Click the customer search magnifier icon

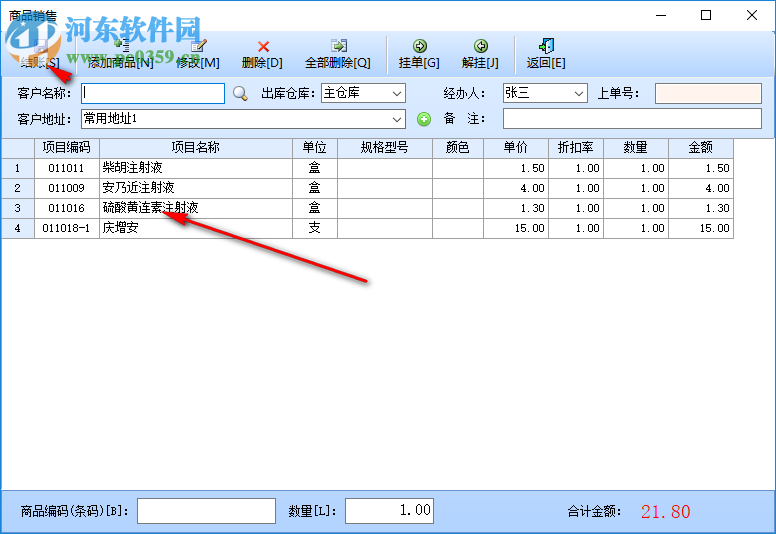tap(241, 93)
